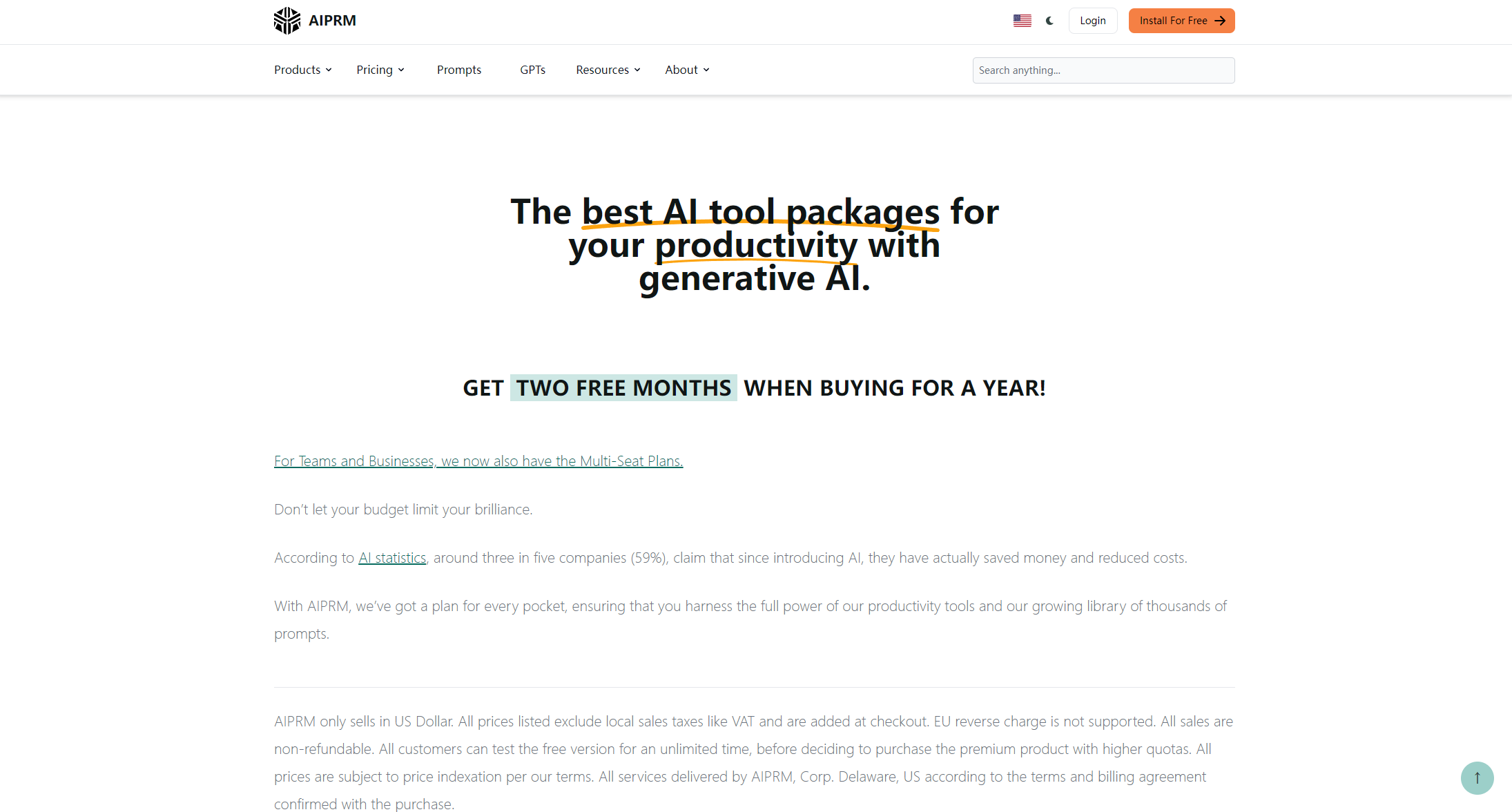1512x812 pixels.
Task: Click the AIPRM cube logo icon
Action: coord(287,21)
